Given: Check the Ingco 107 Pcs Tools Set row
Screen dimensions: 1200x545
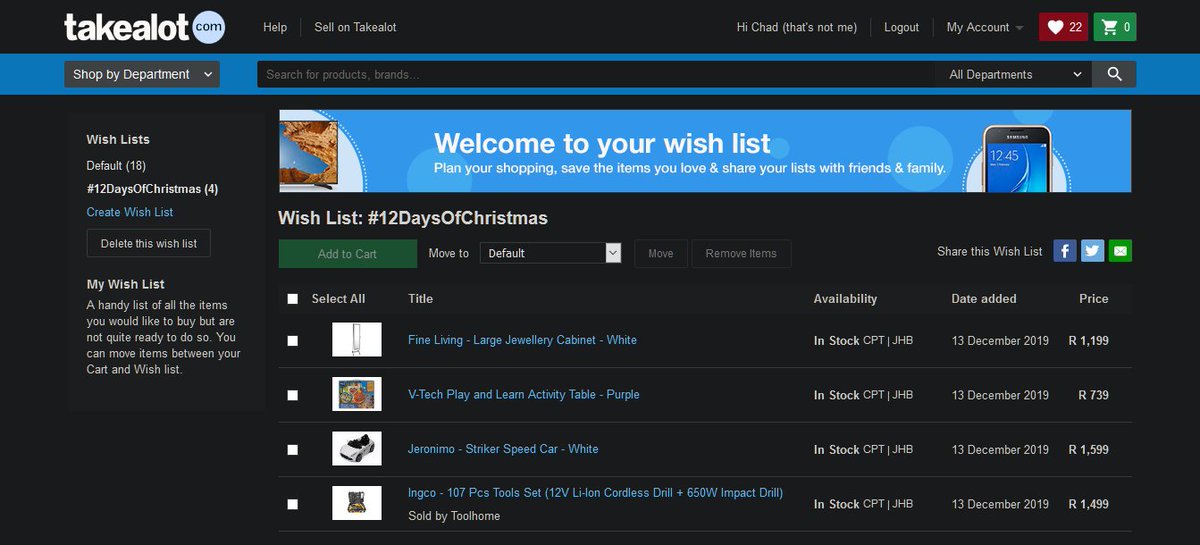Looking at the screenshot, I should 292,504.
